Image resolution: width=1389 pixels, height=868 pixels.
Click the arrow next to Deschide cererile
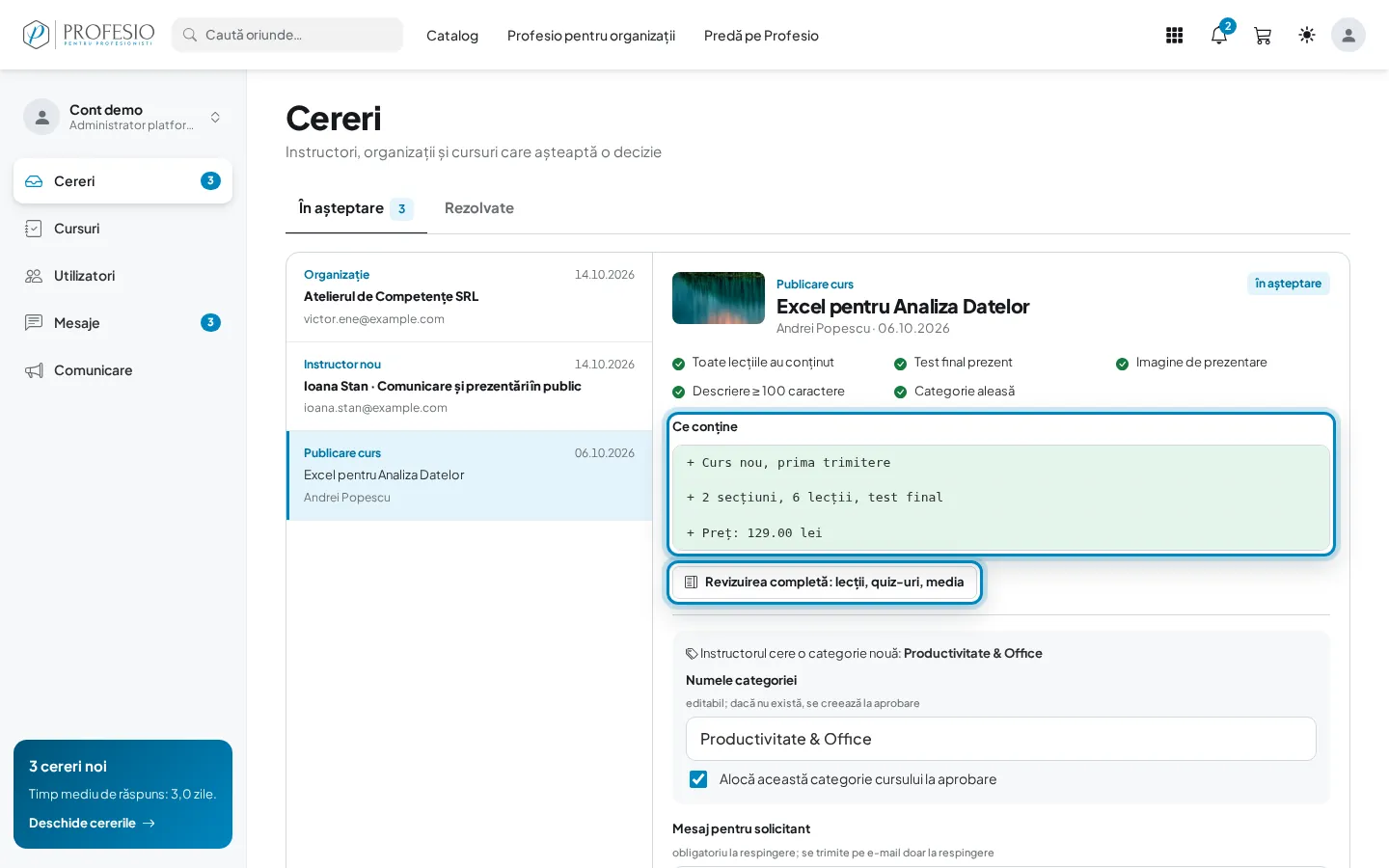point(149,824)
